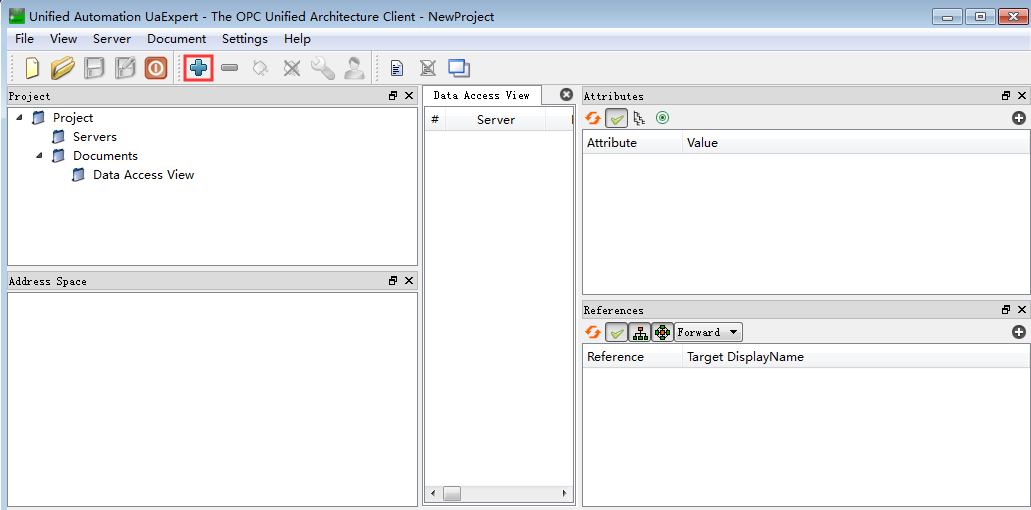Toggle the Attributes panel green checkmark button
This screenshot has height=510, width=1031.
617,118
